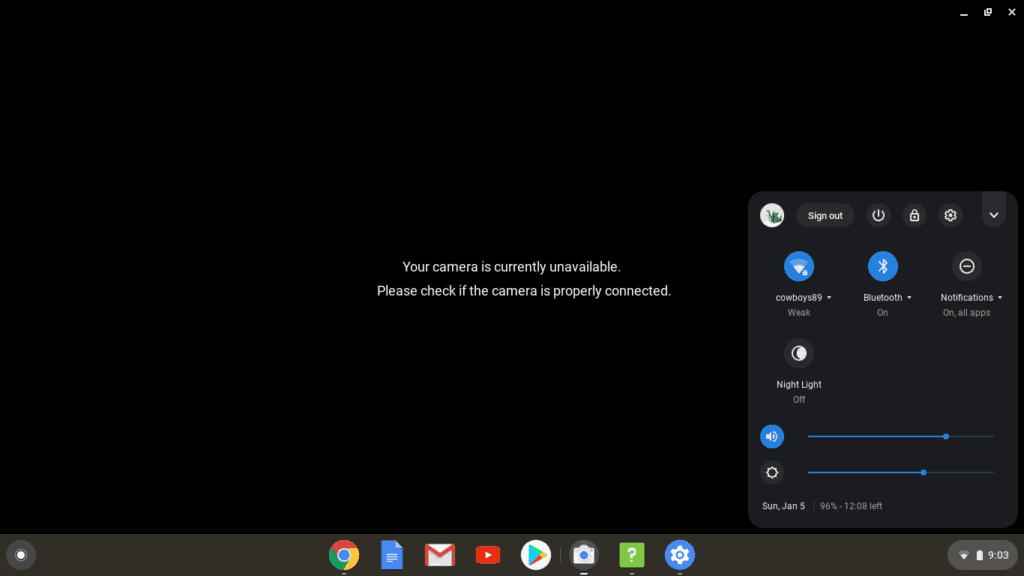Open YouTube from the shelf

488,555
